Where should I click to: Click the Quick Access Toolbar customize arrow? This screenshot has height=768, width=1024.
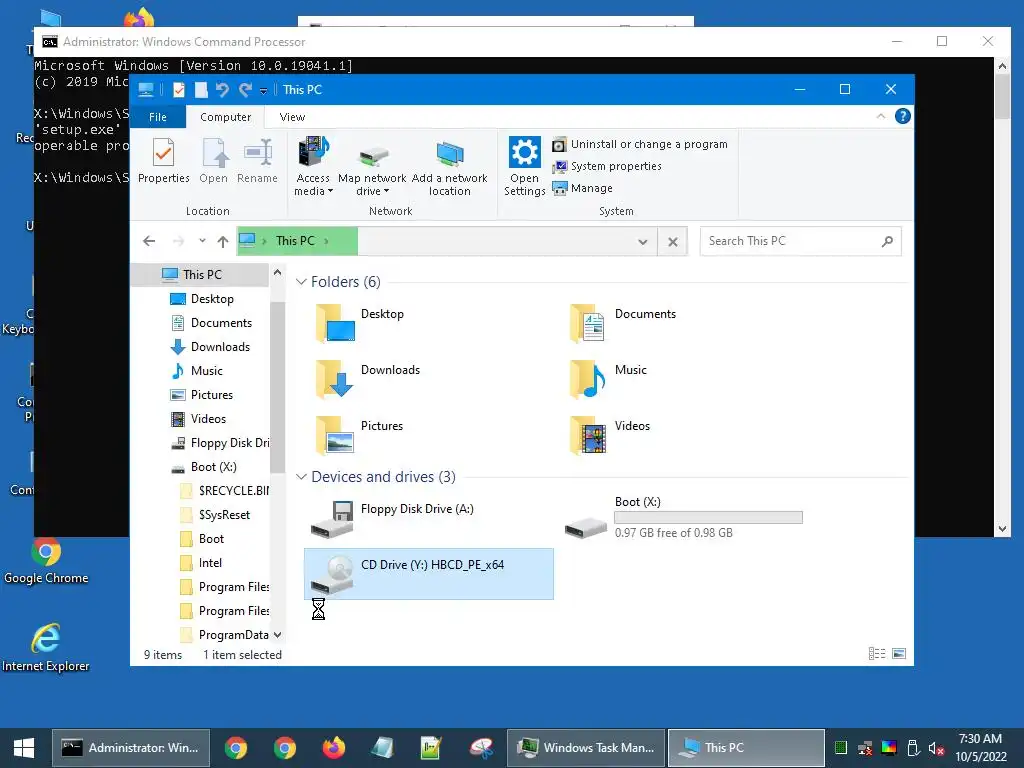point(263,91)
